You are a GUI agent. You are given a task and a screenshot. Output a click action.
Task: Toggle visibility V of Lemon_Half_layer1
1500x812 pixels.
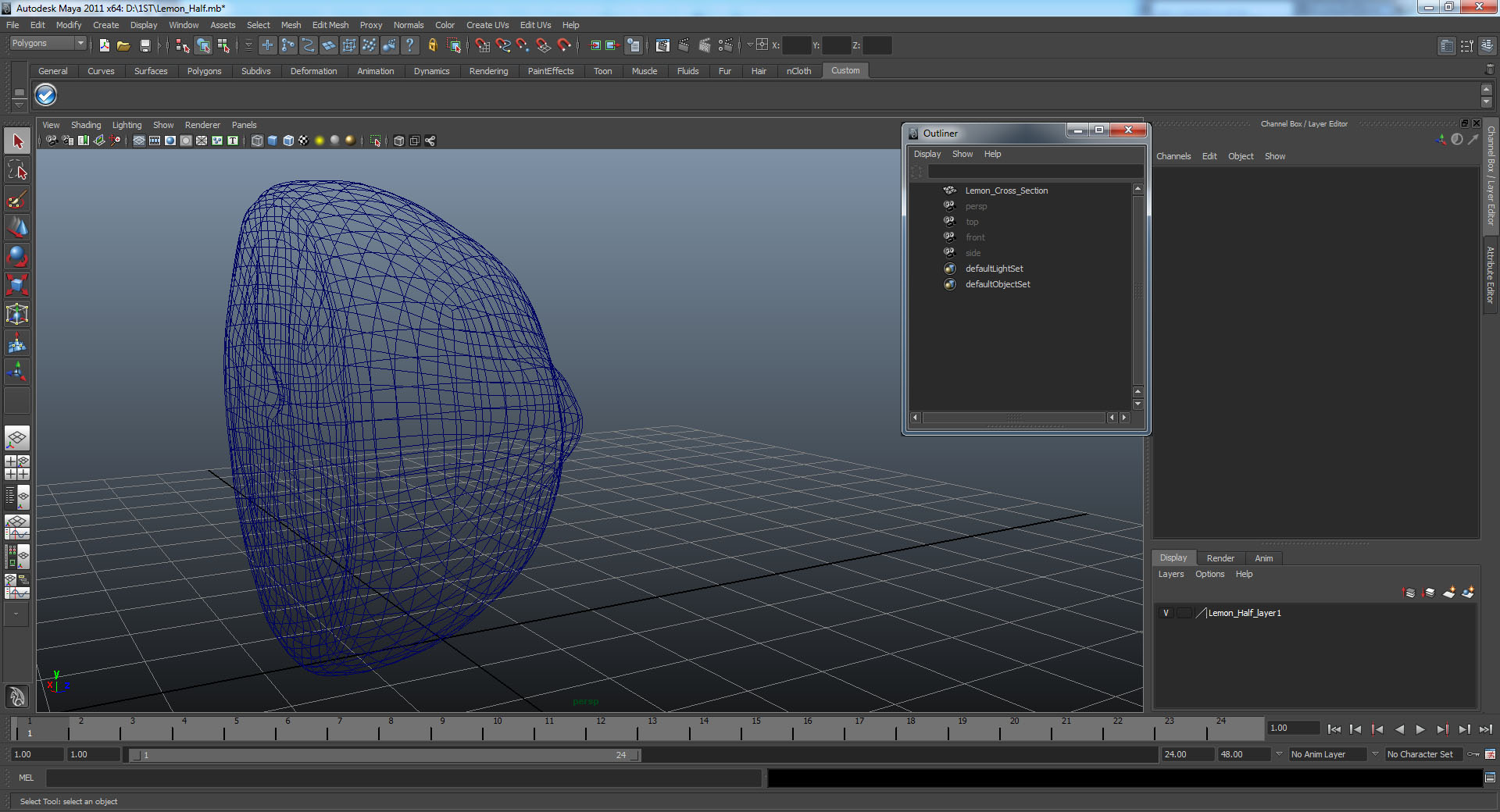(1166, 613)
